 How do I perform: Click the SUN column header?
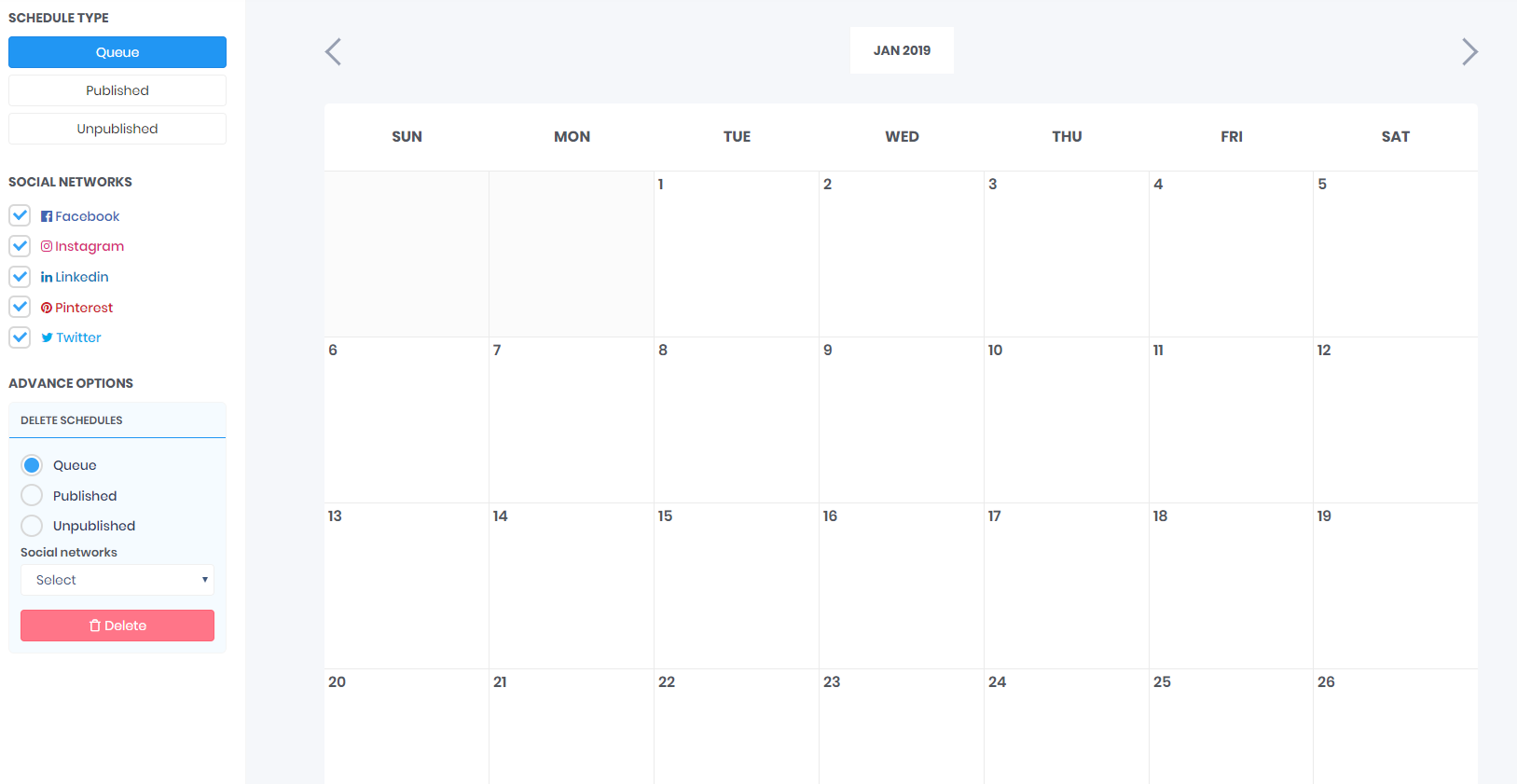point(407,137)
